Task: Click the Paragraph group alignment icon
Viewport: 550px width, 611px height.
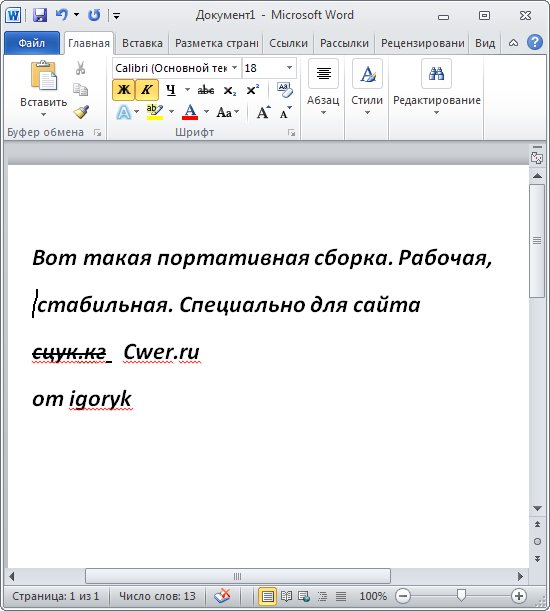Action: click(324, 74)
